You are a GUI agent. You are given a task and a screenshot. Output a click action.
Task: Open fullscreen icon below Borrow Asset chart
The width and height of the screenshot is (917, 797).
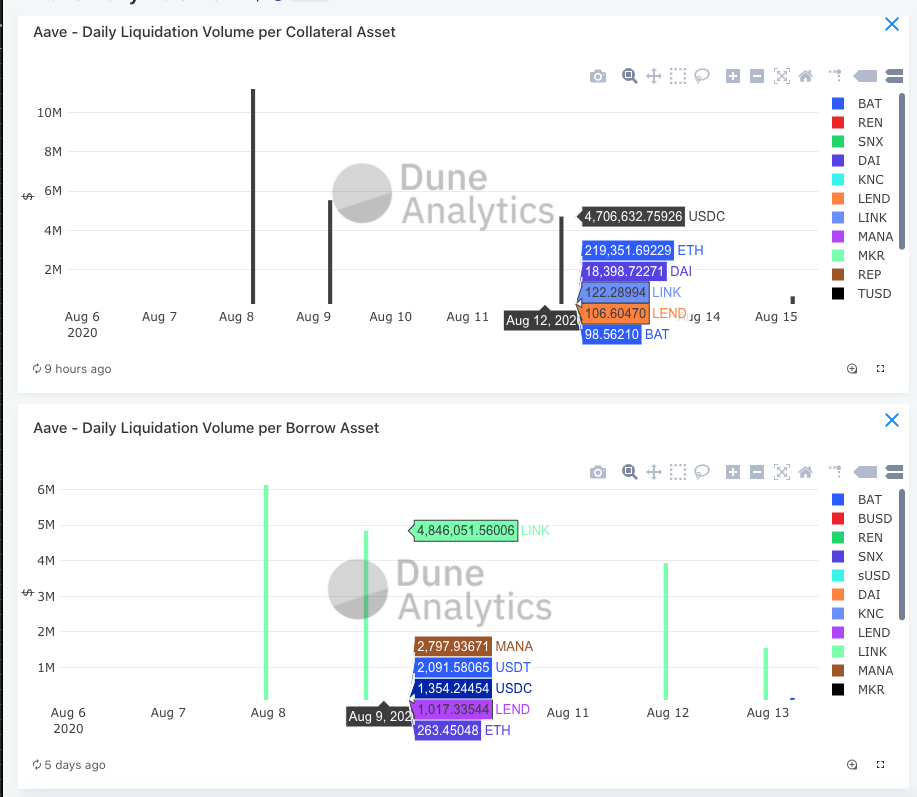pyautogui.click(x=880, y=764)
